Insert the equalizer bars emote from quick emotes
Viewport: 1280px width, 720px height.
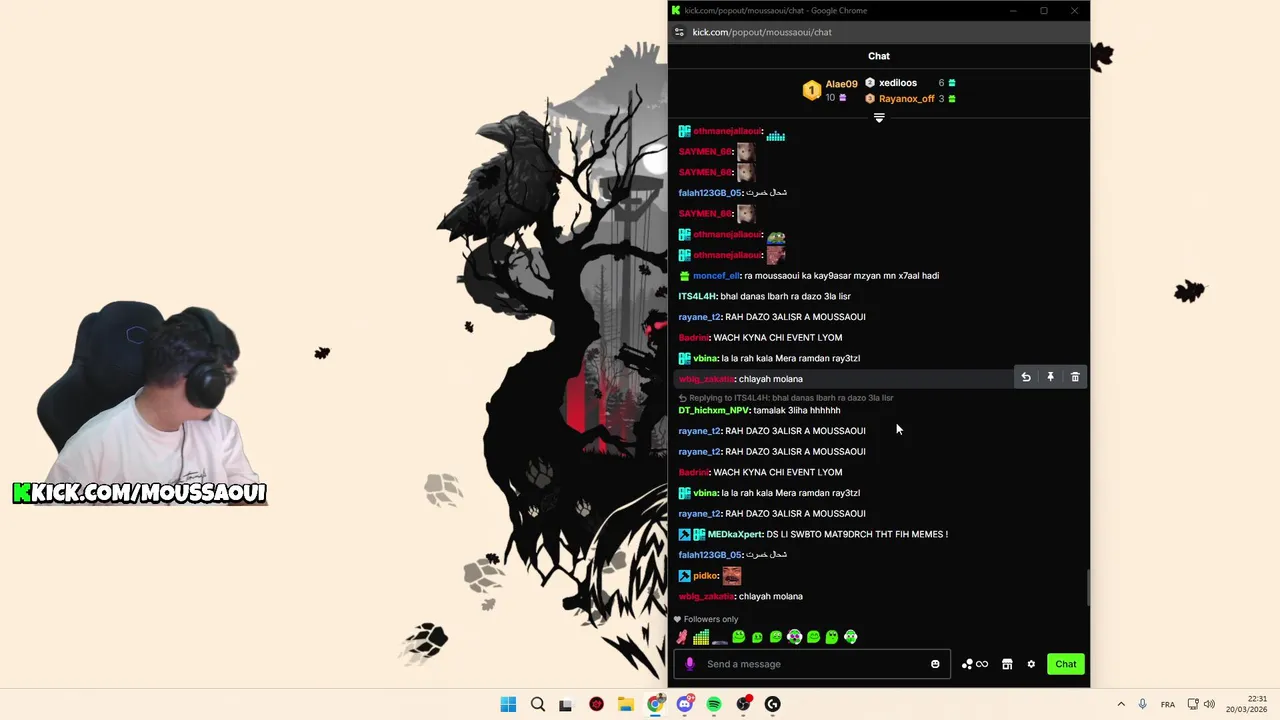[701, 637]
